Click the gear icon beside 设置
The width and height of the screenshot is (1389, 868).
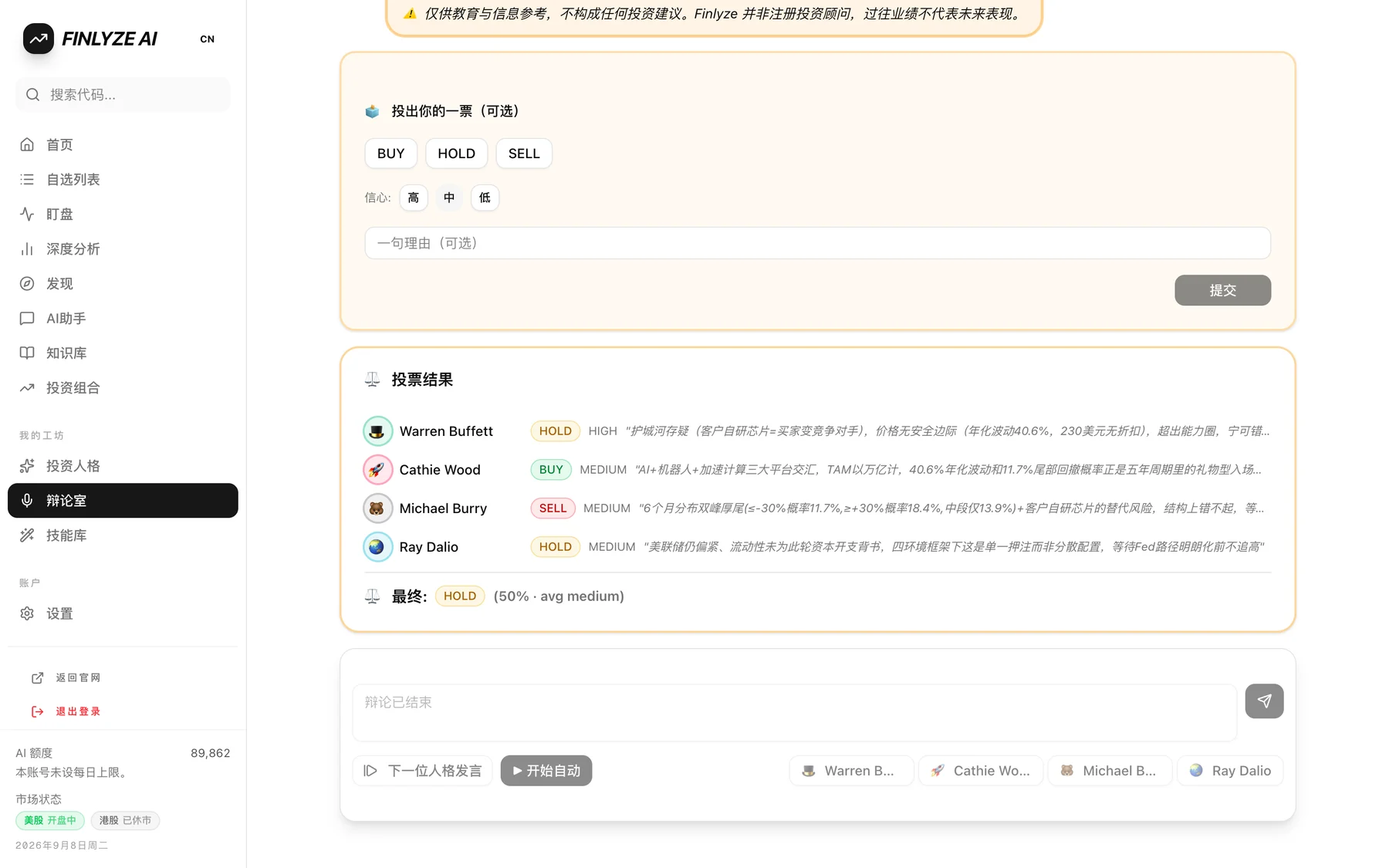(x=27, y=613)
